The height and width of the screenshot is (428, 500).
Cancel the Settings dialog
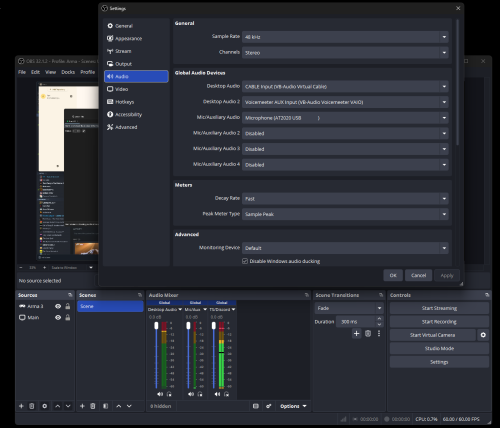click(x=418, y=275)
